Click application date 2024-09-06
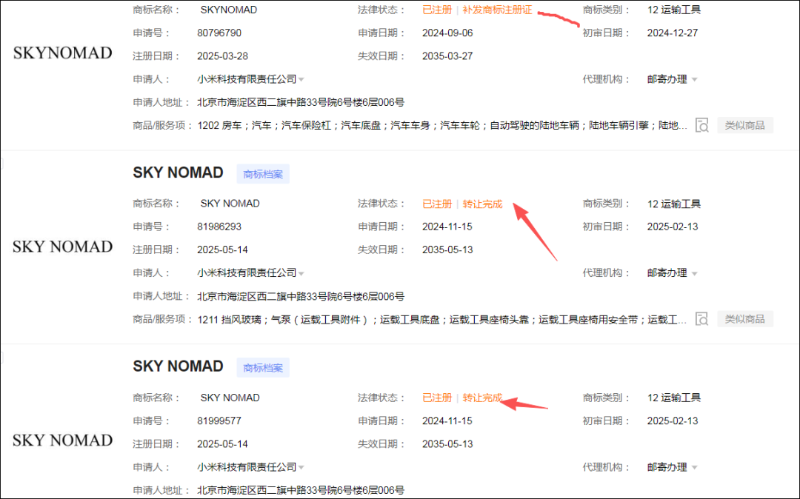Screen dimensions: 800x499 pyautogui.click(x=447, y=33)
